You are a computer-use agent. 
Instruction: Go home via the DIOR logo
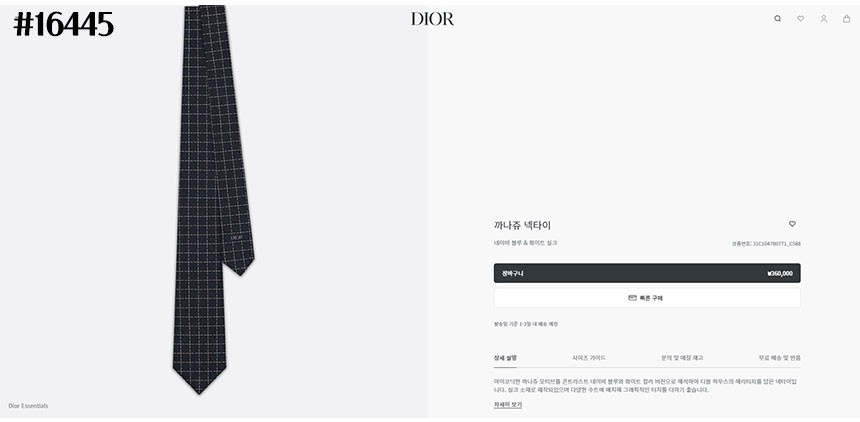(432, 19)
